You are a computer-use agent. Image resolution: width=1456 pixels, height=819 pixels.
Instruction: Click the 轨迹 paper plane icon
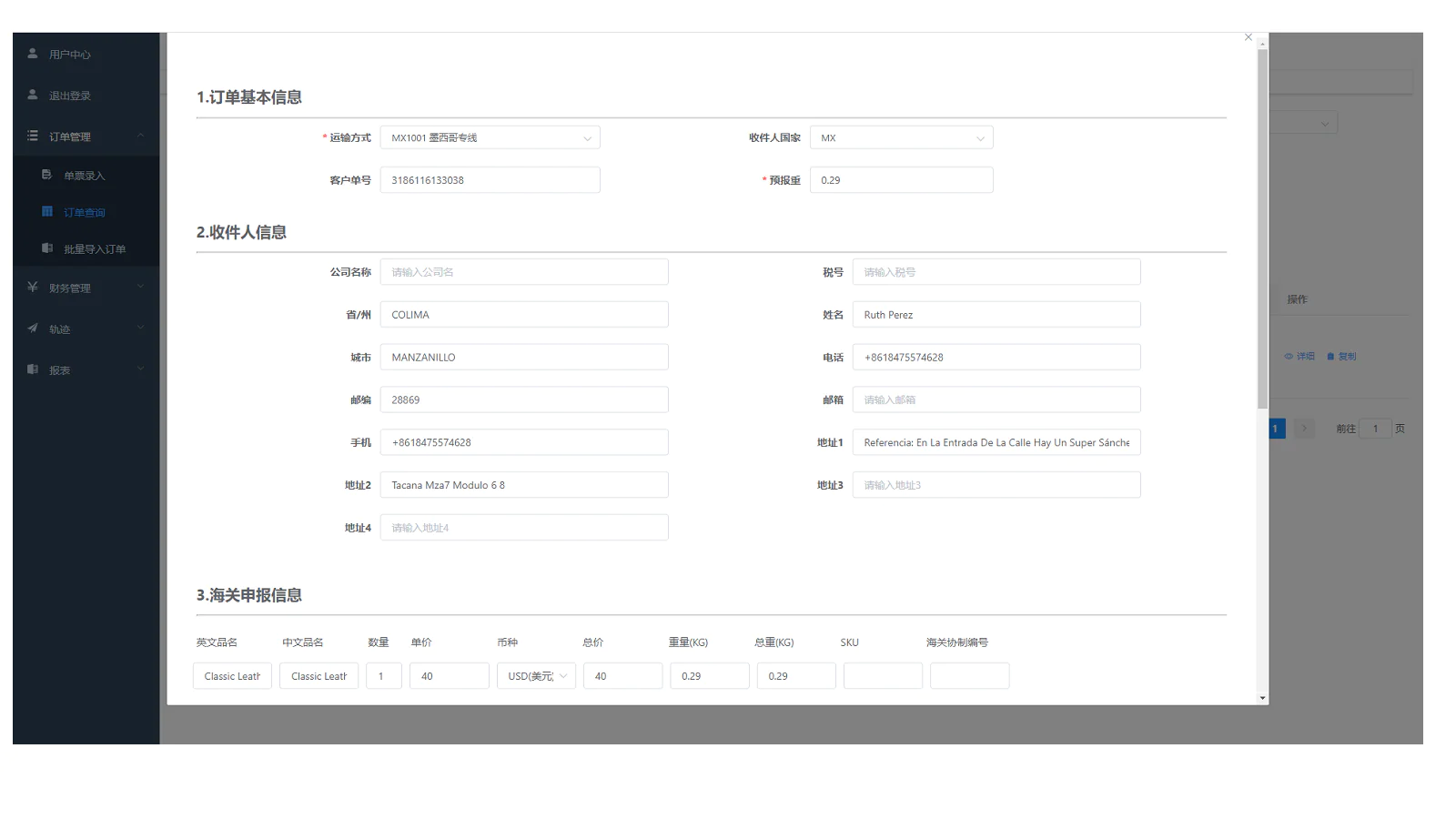click(x=33, y=328)
